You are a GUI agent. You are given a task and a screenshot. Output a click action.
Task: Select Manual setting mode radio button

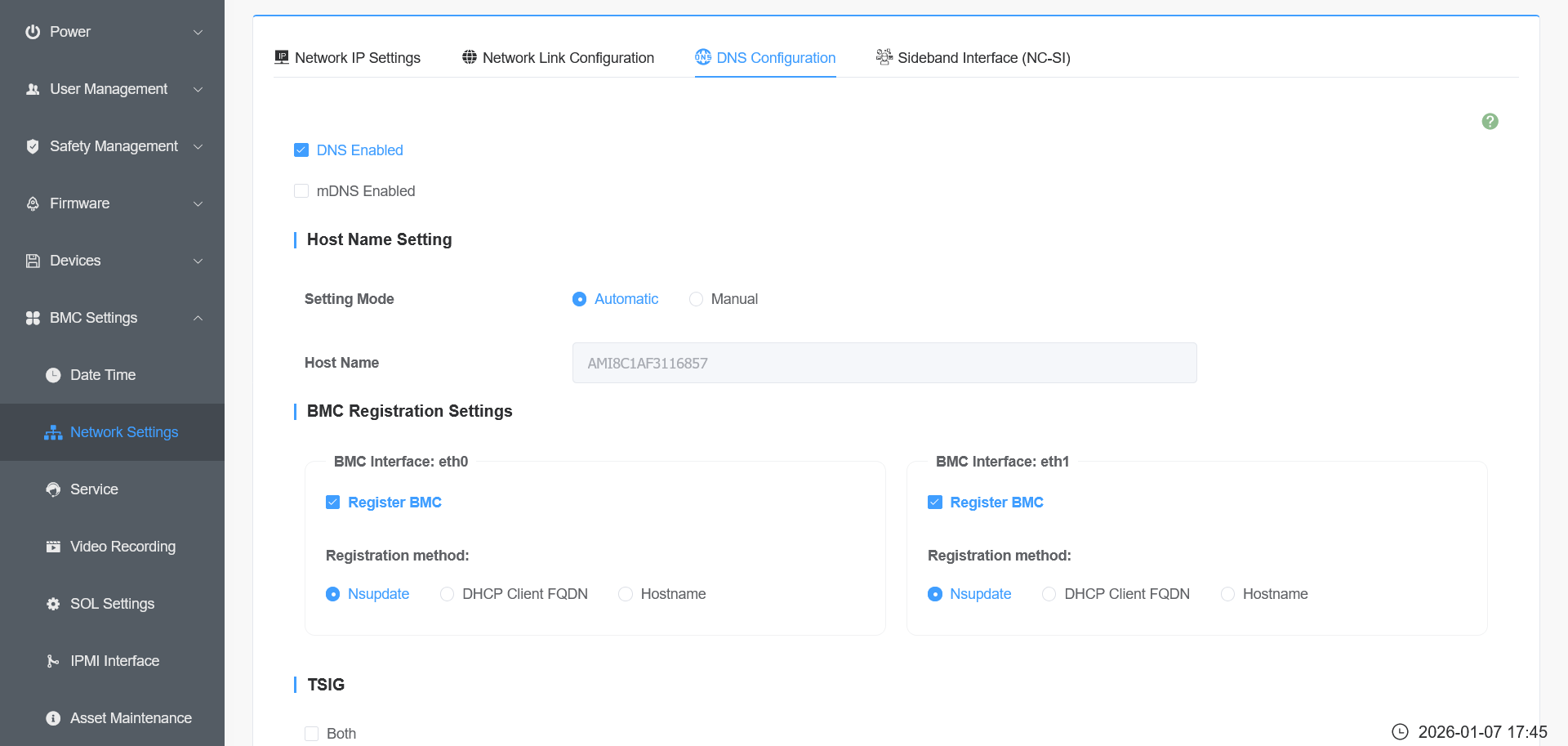point(696,299)
